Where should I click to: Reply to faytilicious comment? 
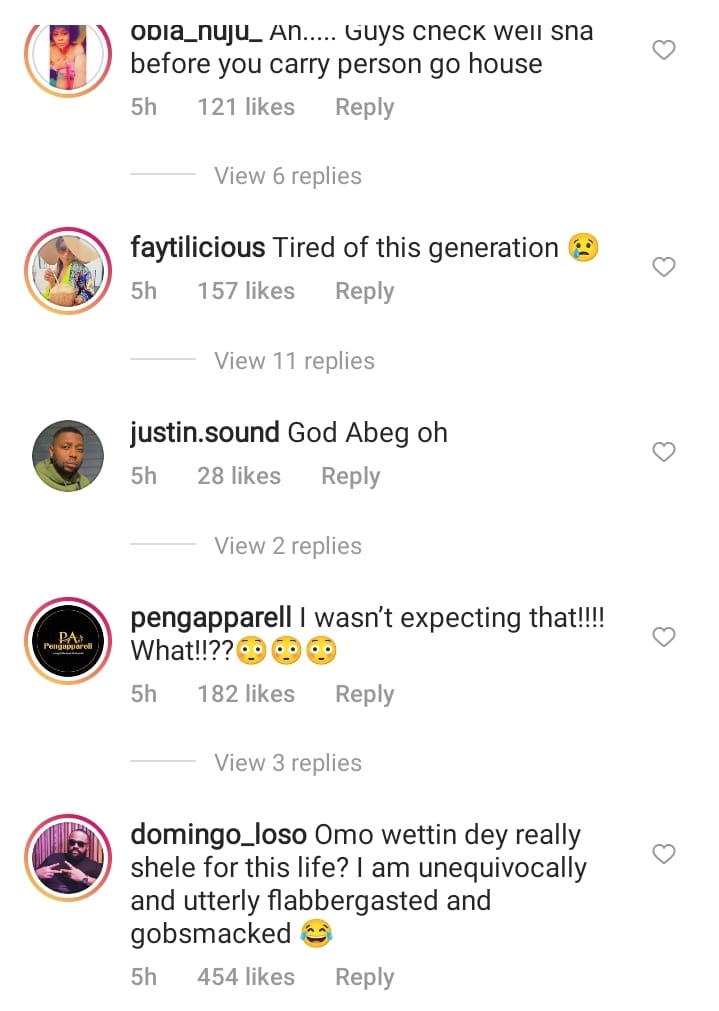tap(364, 291)
